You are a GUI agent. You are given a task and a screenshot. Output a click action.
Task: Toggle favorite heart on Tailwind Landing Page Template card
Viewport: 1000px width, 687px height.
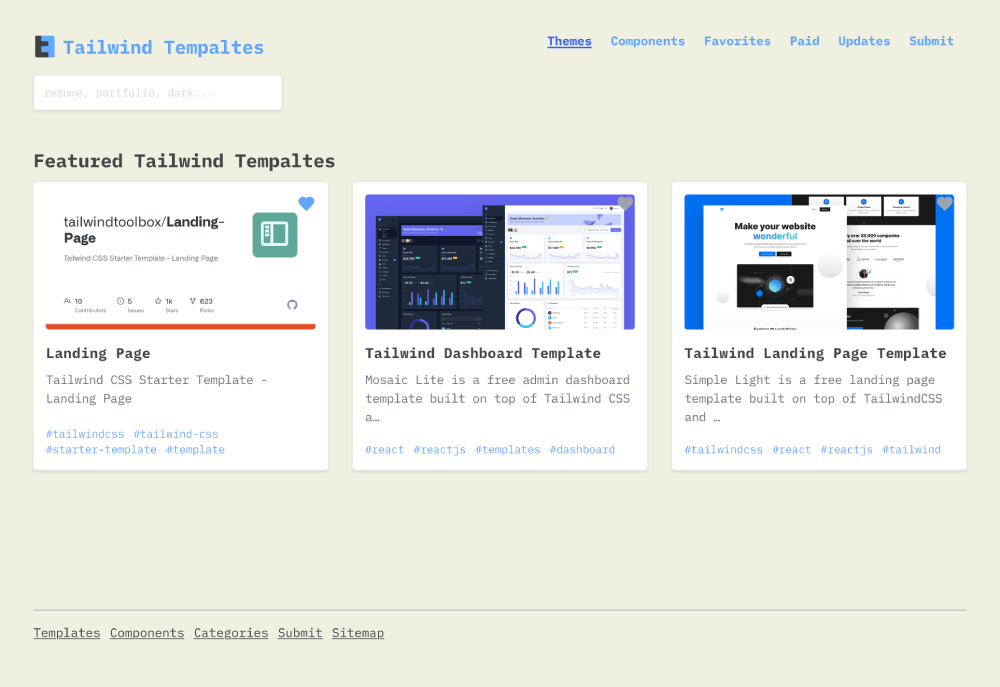coord(945,203)
